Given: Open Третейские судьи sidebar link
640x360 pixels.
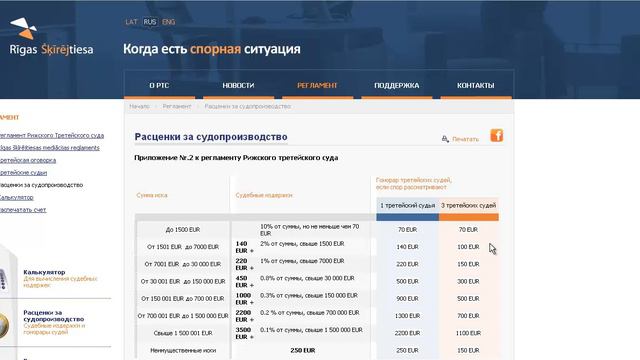Looking at the screenshot, I should tap(23, 173).
